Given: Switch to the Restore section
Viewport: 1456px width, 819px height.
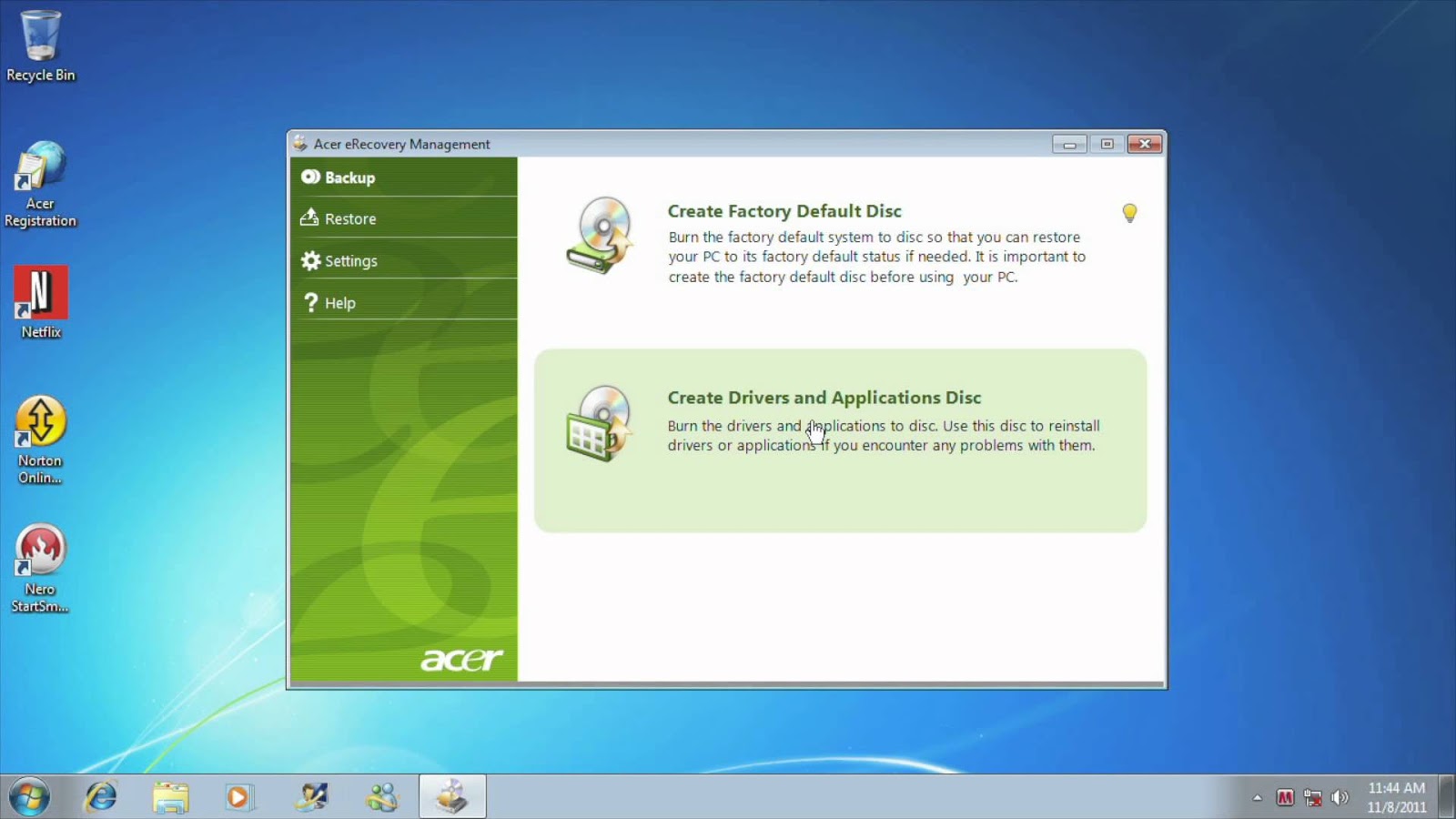Looking at the screenshot, I should point(404,218).
